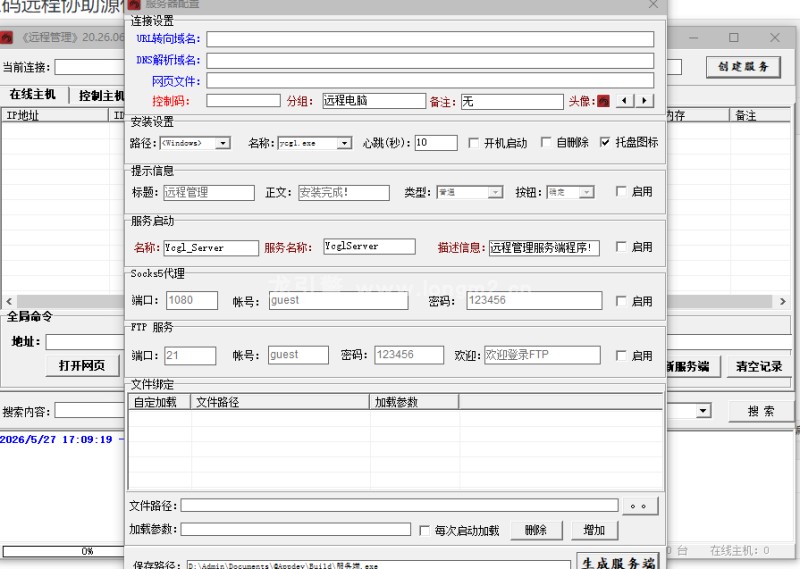800x569 pixels.
Task: Select previous avatar with left arrow
Action: (x=624, y=101)
